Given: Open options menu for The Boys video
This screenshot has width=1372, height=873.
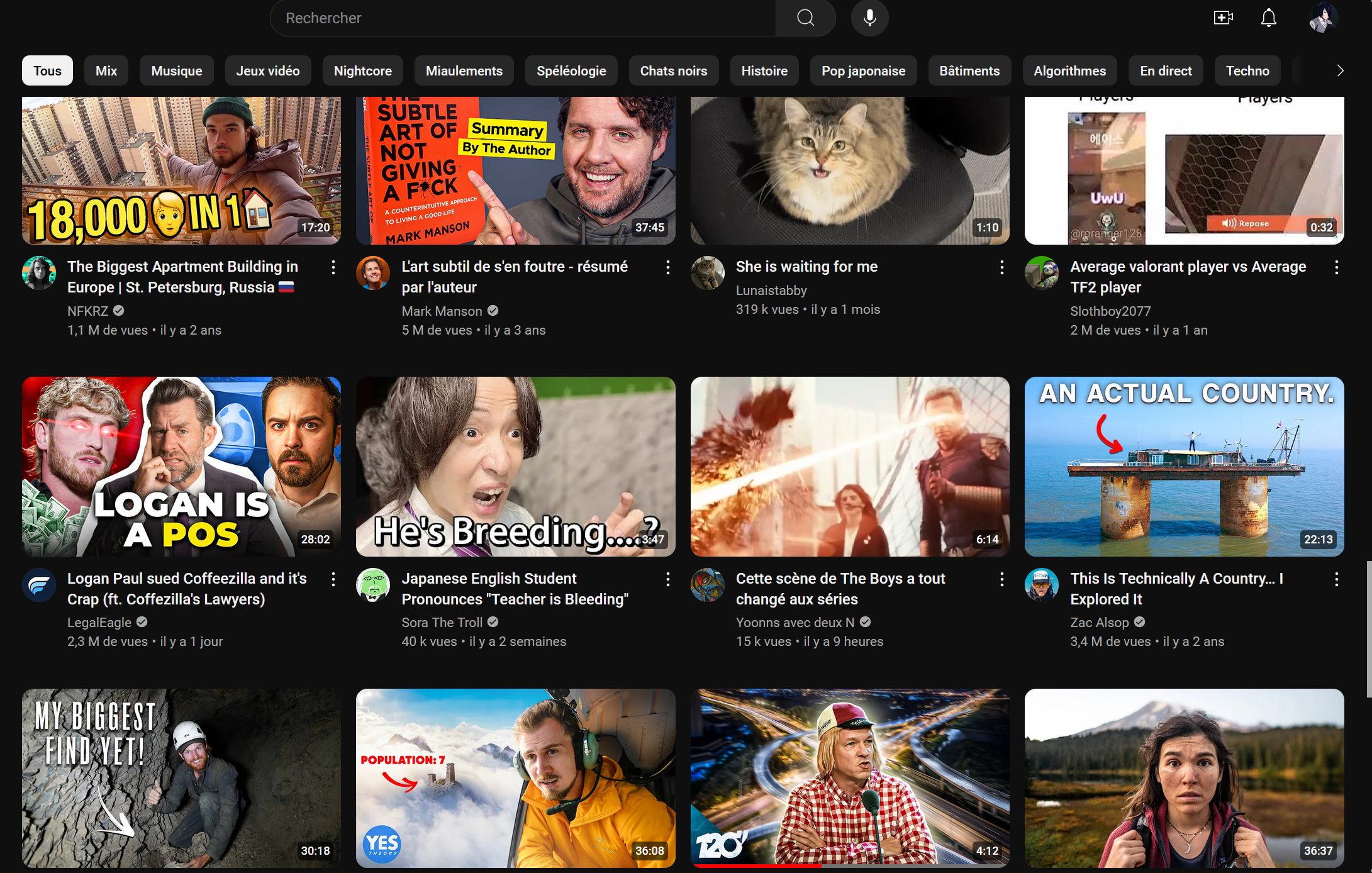Looking at the screenshot, I should (1001, 579).
